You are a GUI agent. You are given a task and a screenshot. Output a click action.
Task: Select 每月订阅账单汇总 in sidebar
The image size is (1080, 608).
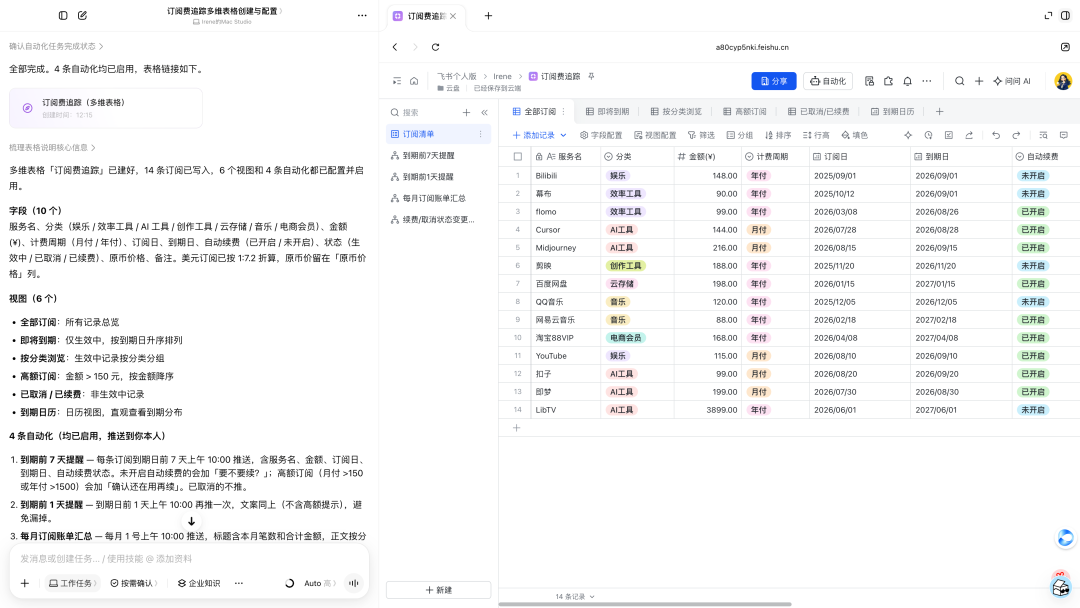tap(438, 198)
